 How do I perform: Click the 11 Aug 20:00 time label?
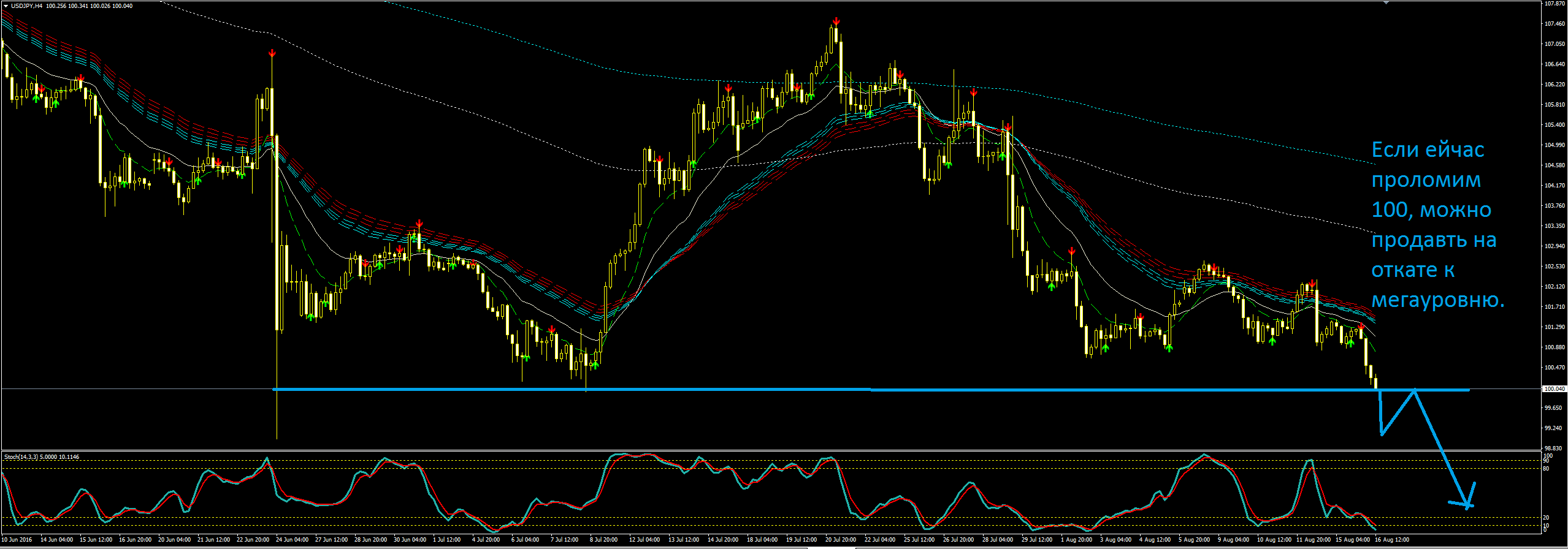pyautogui.click(x=1313, y=540)
